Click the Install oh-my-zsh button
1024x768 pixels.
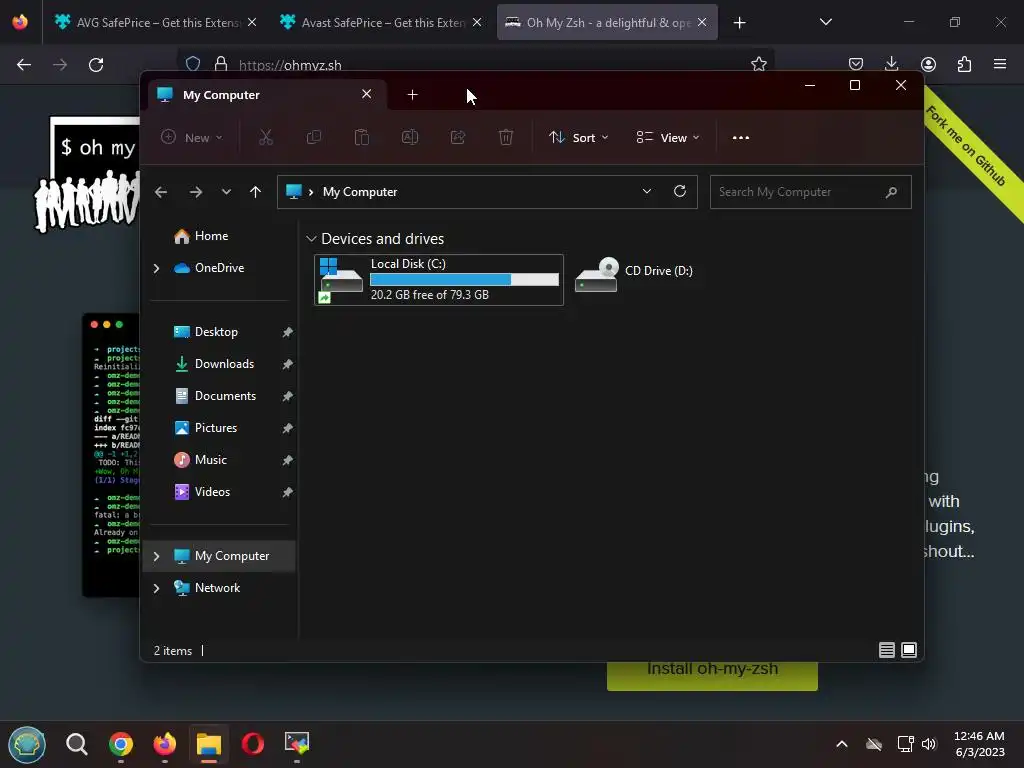click(x=712, y=675)
